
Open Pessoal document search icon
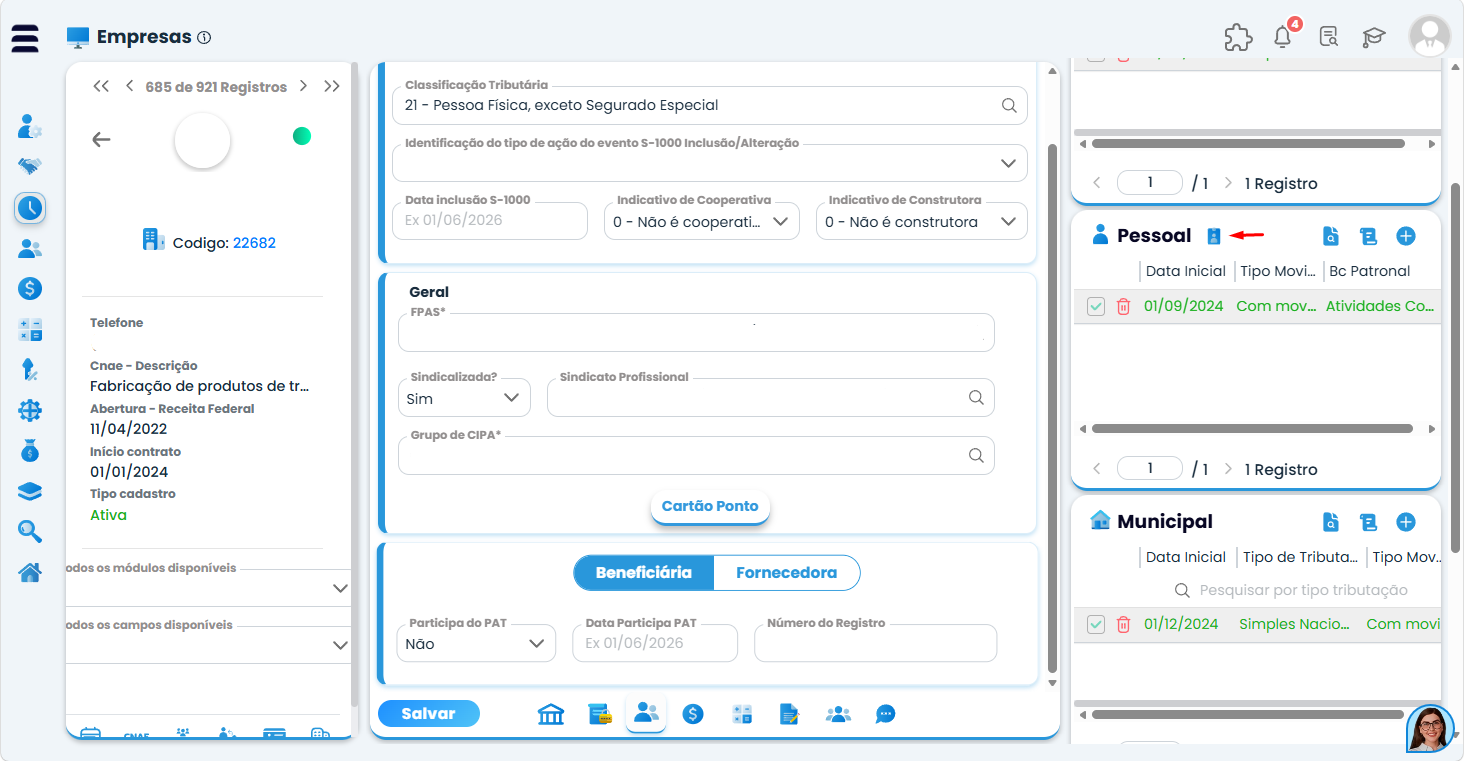pyautogui.click(x=1330, y=236)
